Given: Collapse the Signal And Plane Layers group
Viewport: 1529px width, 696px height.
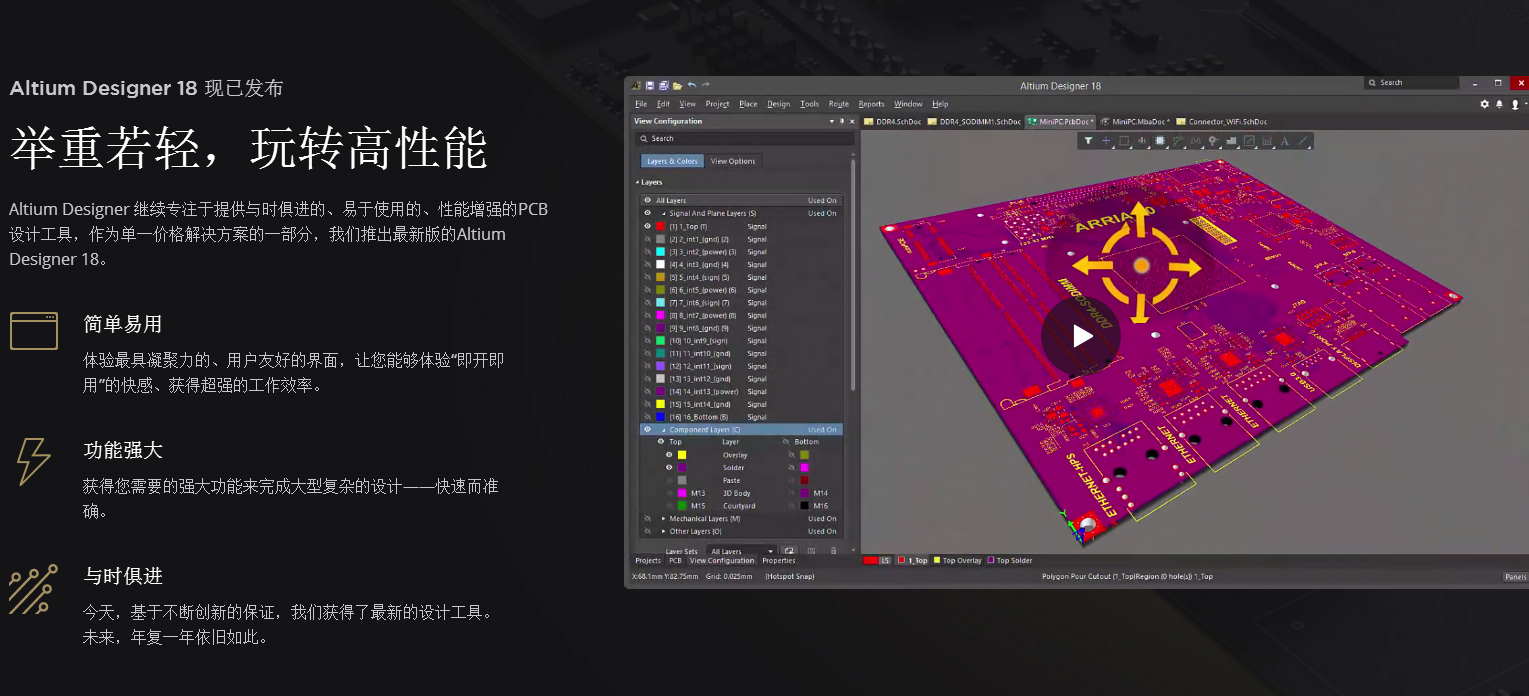Looking at the screenshot, I should pos(663,213).
